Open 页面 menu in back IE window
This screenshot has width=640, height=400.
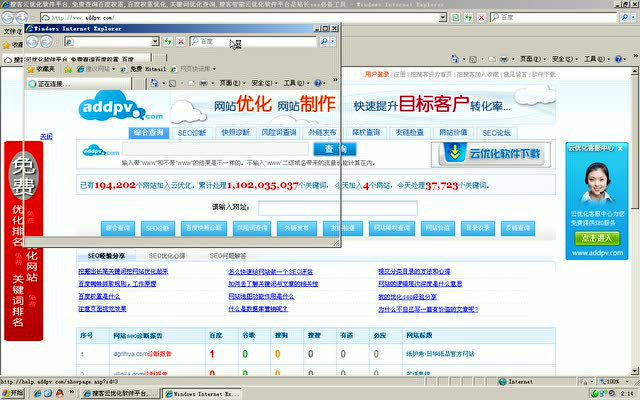click(533, 59)
